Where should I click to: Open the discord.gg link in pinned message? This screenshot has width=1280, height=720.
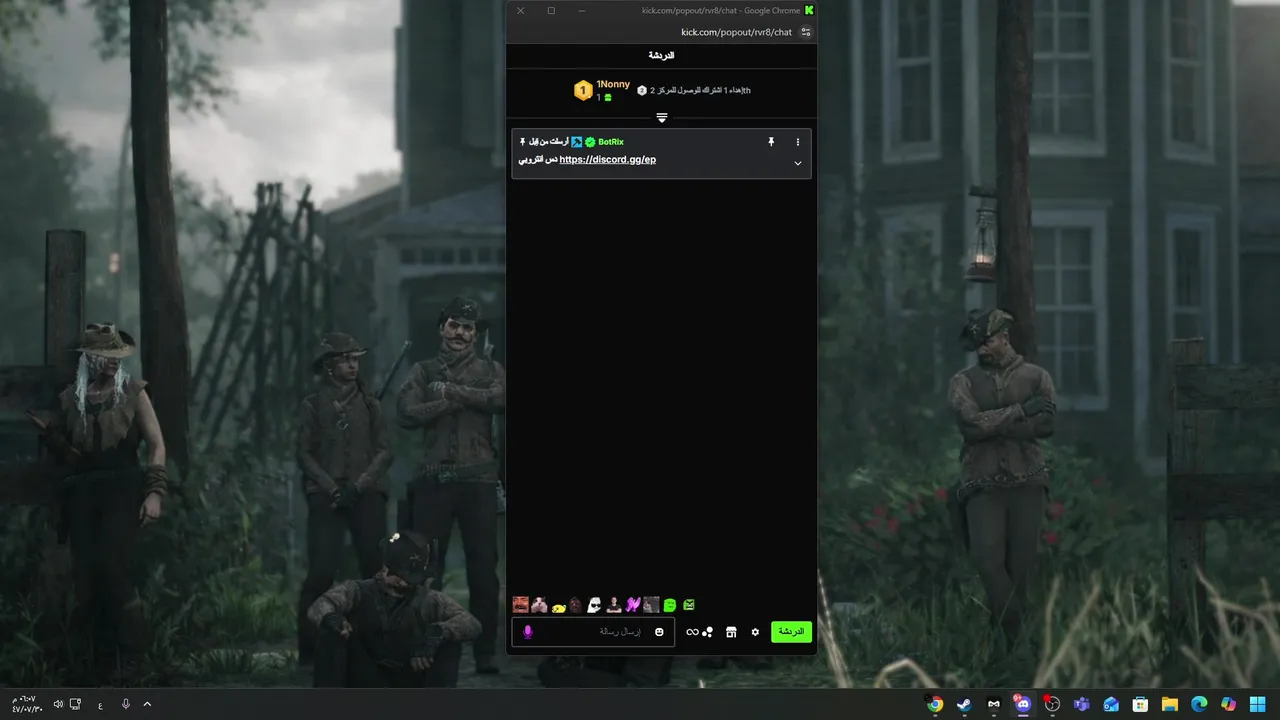607,160
